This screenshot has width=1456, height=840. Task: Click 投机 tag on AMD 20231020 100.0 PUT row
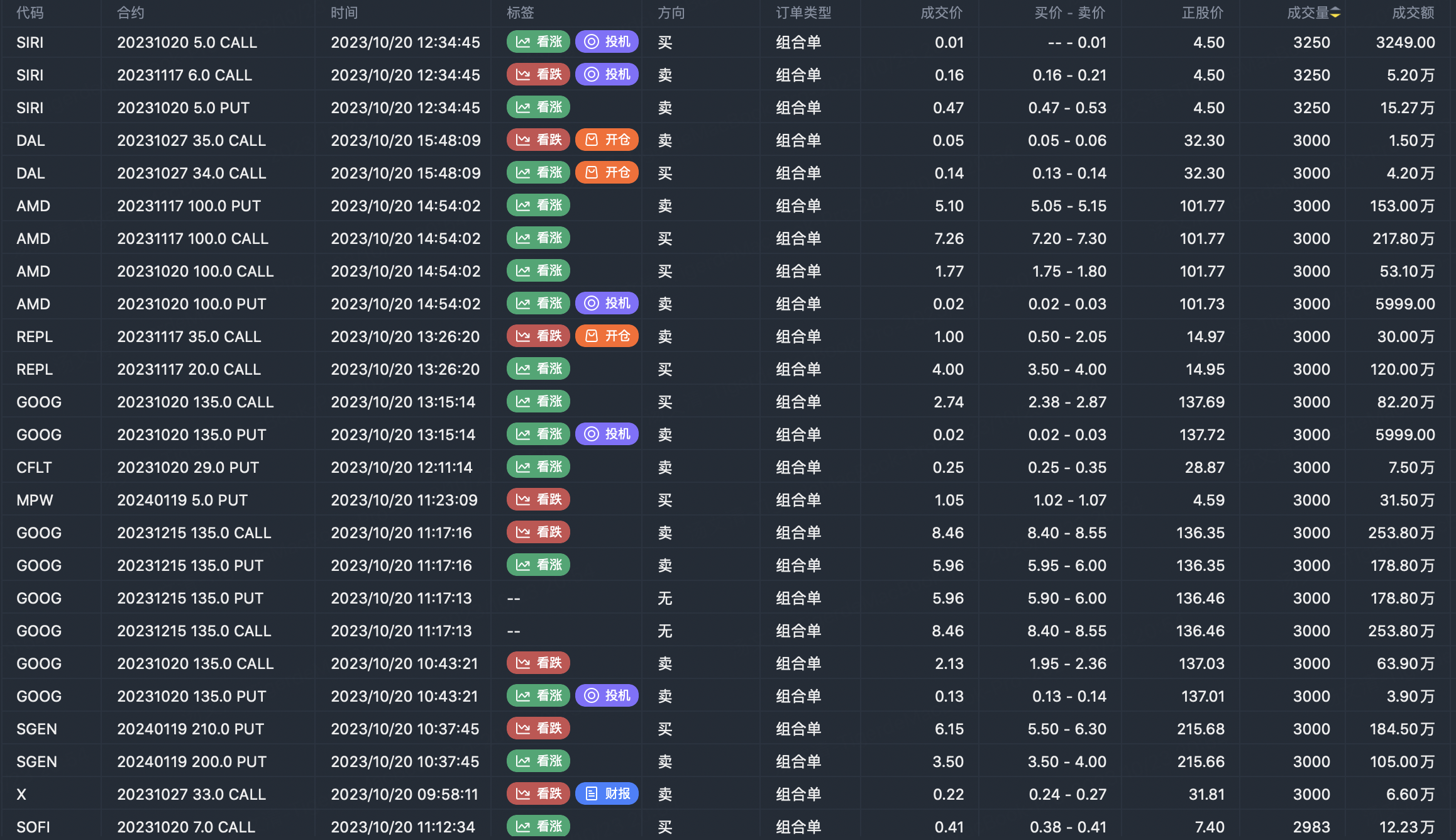point(607,304)
